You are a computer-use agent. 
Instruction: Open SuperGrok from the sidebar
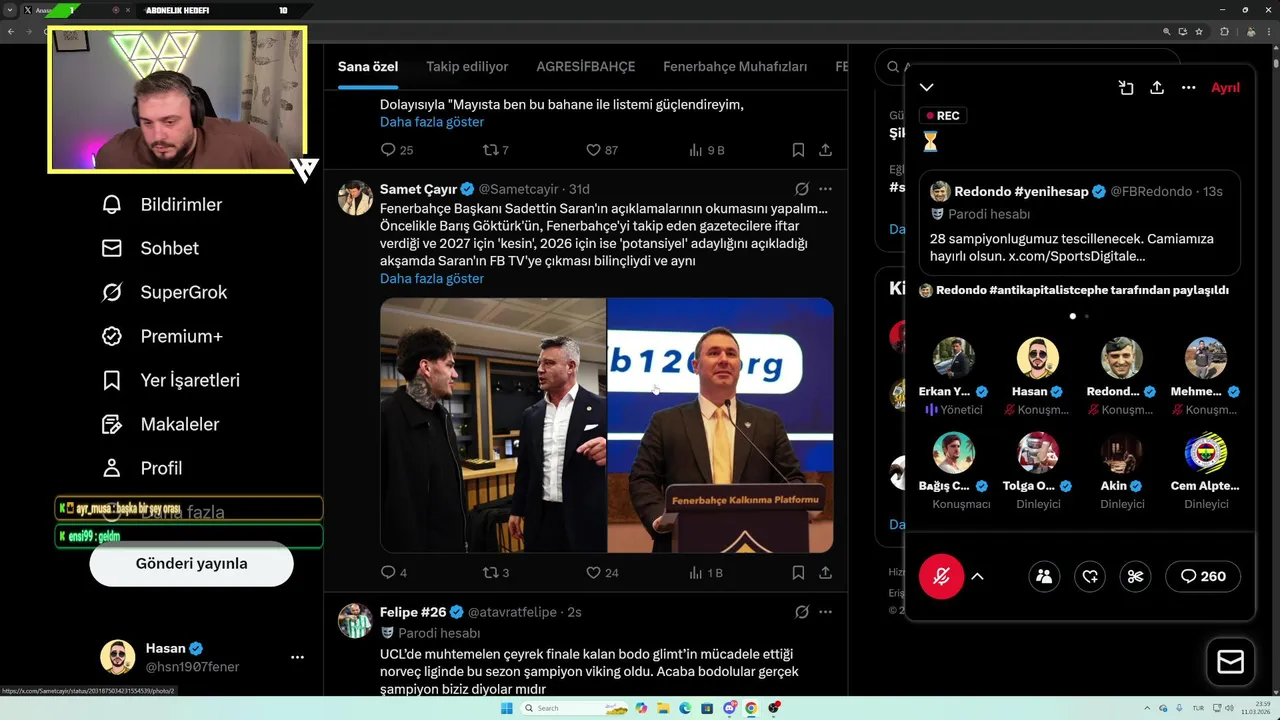coord(165,292)
